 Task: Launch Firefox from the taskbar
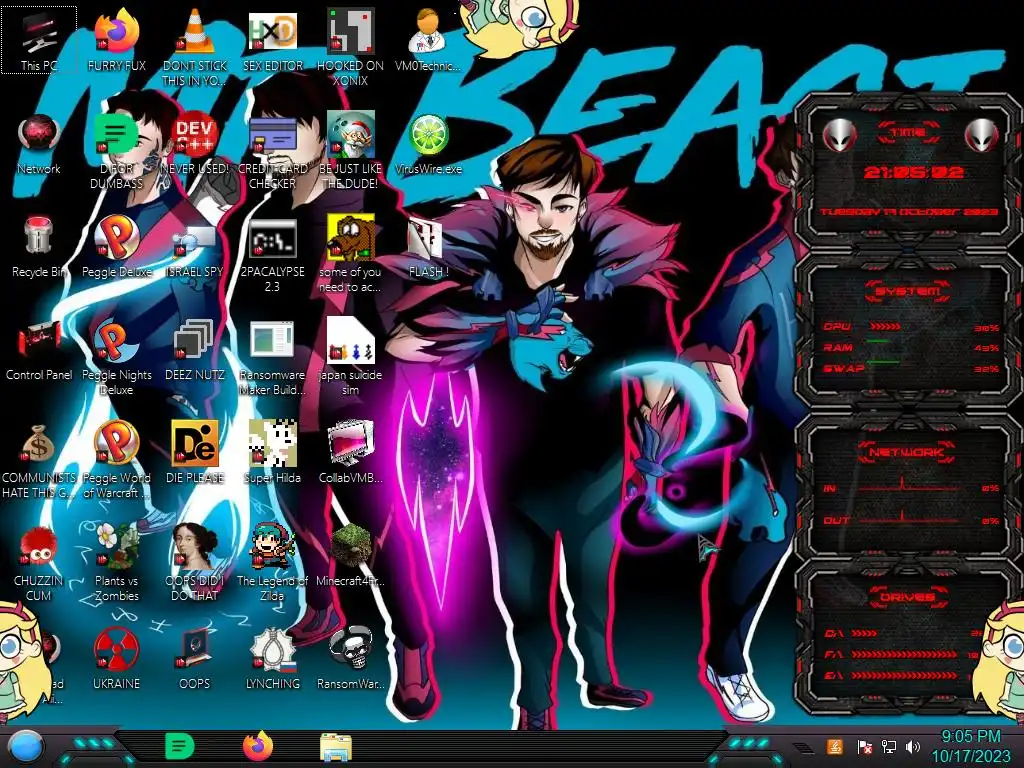[258, 746]
